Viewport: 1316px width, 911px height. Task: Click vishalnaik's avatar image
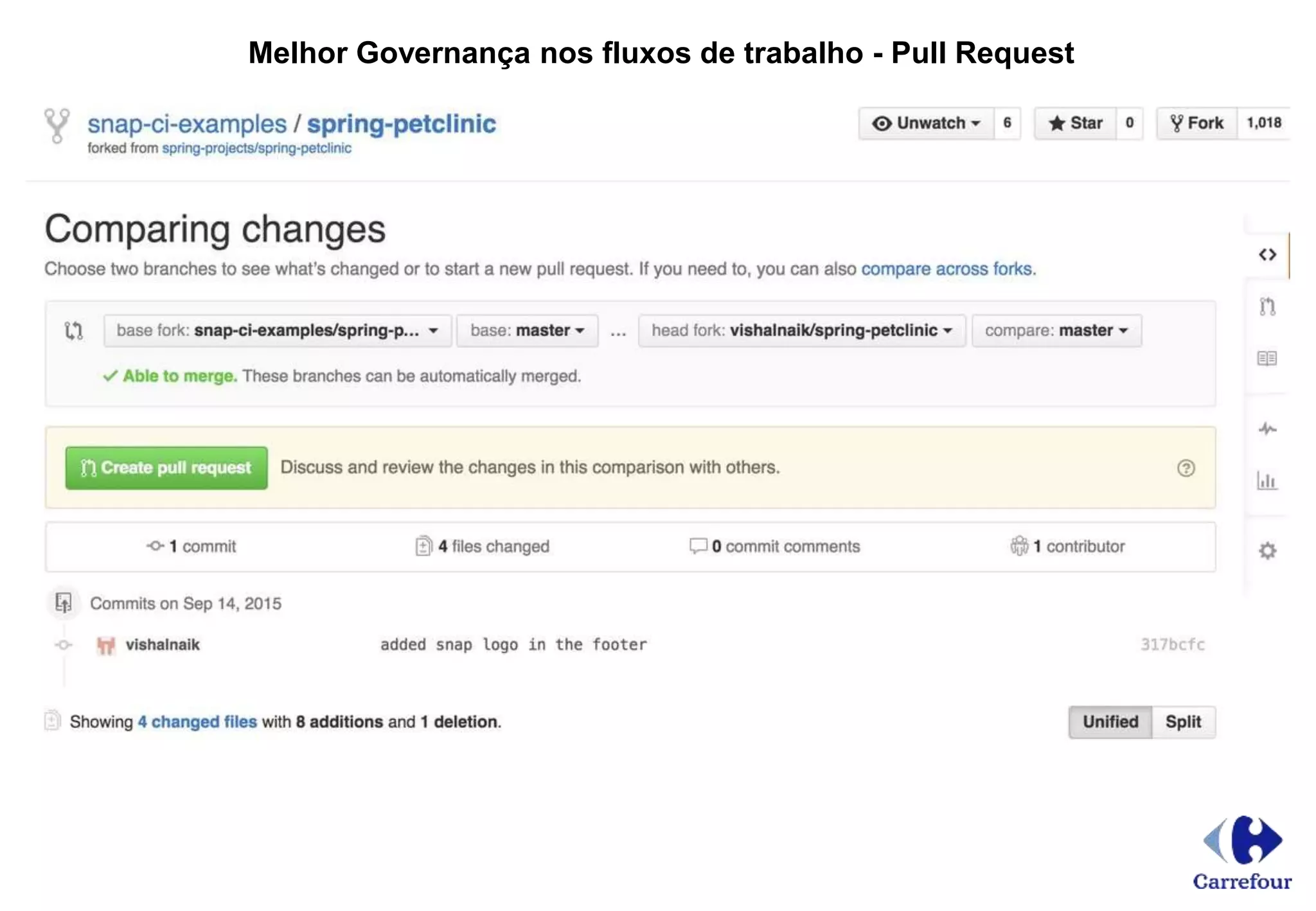coord(106,645)
